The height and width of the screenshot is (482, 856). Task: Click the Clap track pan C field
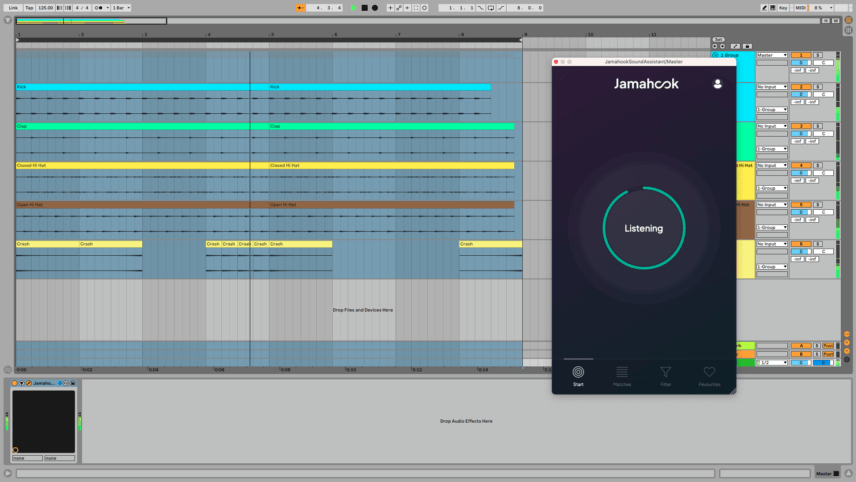[x=823, y=134]
